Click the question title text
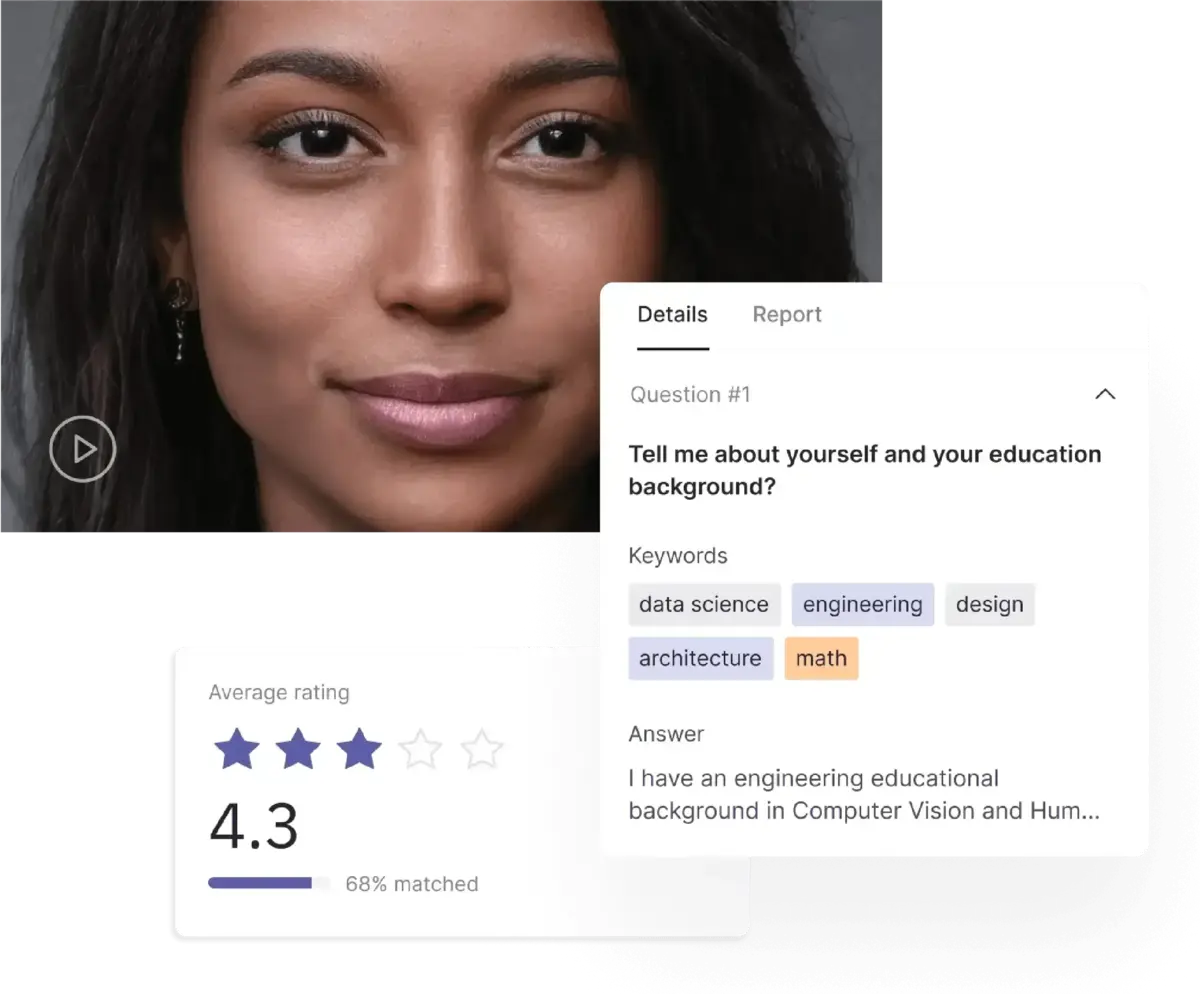The height and width of the screenshot is (994, 1200). tap(864, 470)
